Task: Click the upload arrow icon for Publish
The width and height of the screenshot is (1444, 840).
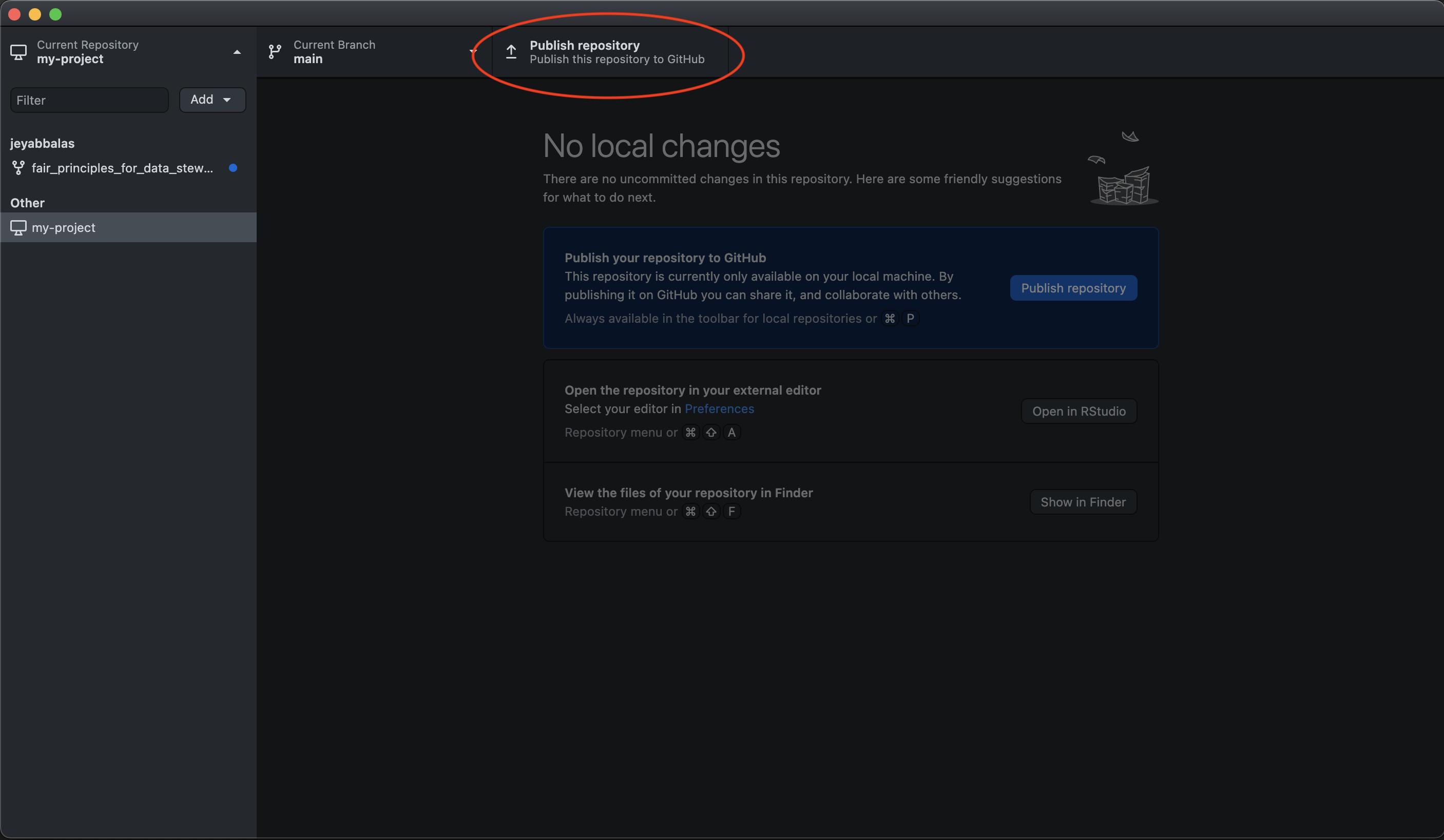Action: click(x=511, y=52)
